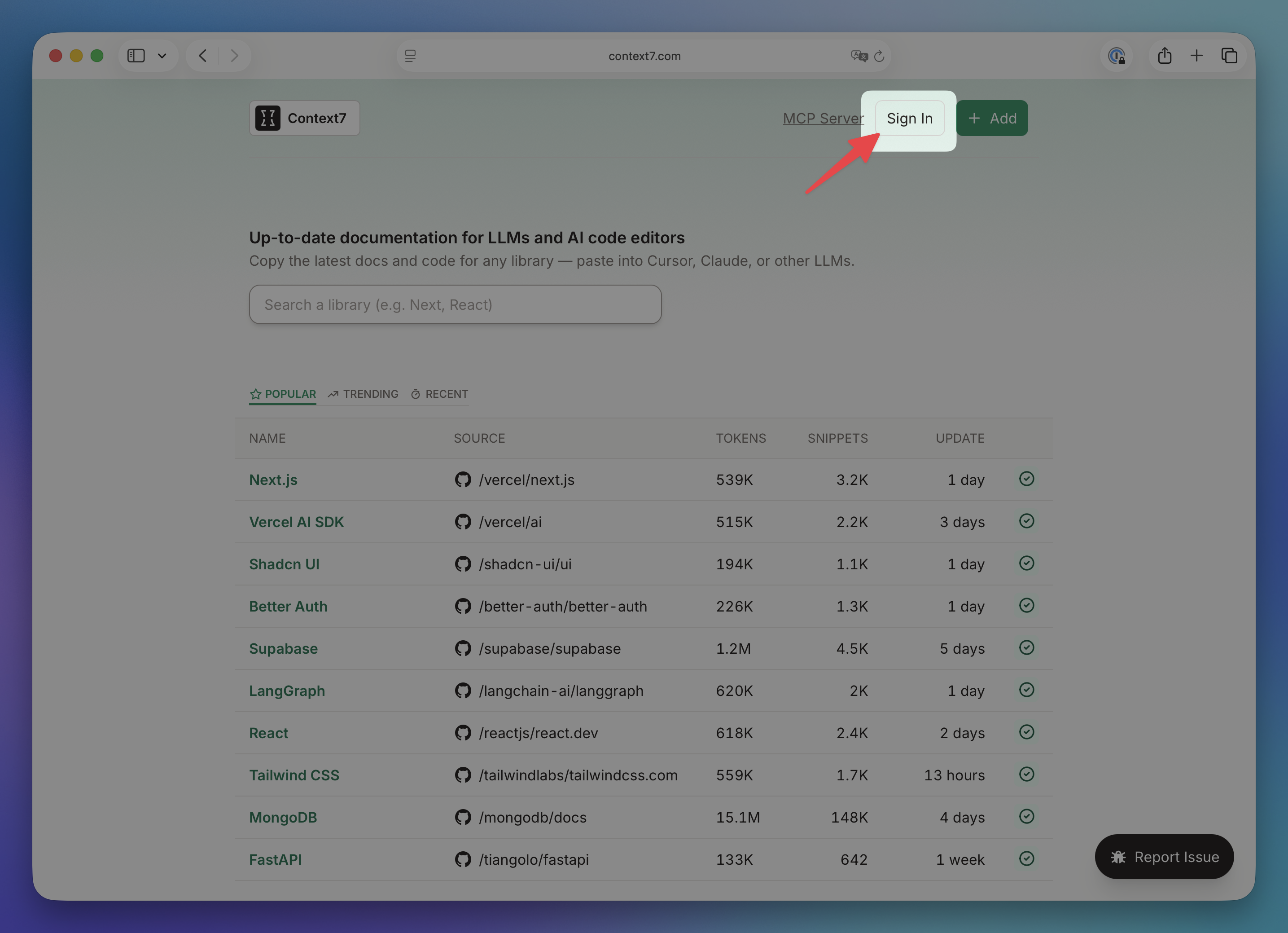Open the password manager extension icon
The width and height of the screenshot is (1288, 933).
[1117, 56]
